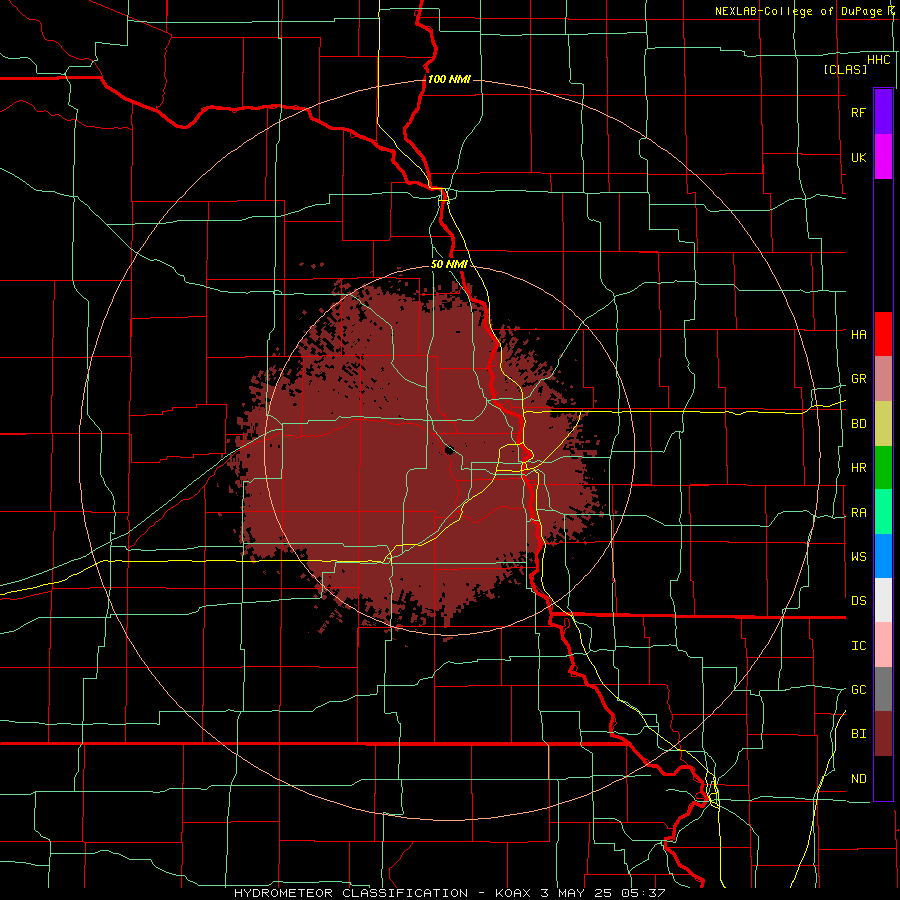Screen dimensions: 900x900
Task: Pick the RA light green legend swatch
Action: pos(883,512)
